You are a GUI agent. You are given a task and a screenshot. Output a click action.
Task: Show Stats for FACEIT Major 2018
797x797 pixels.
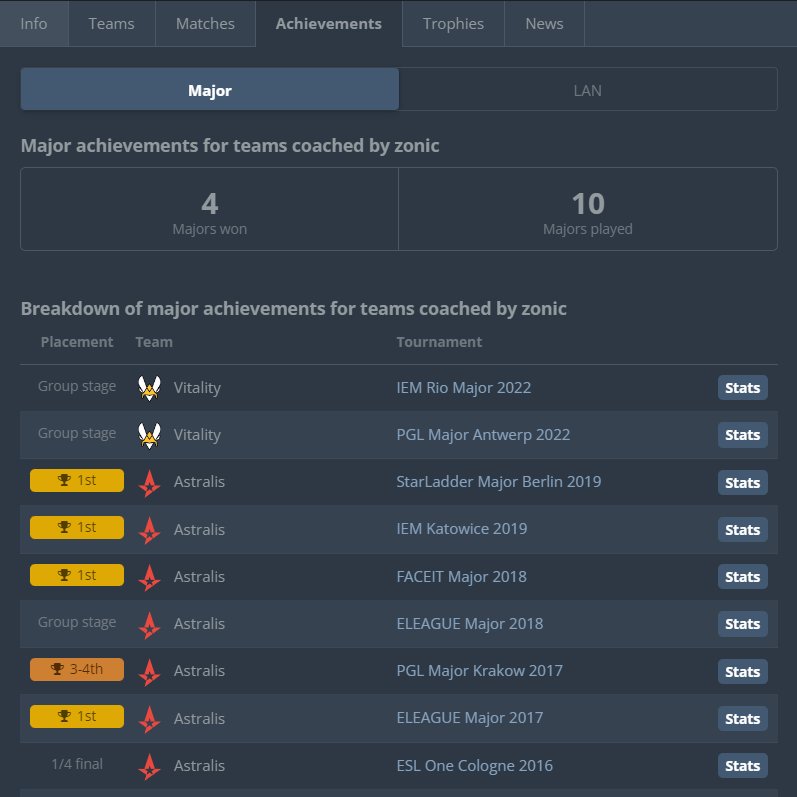click(x=743, y=577)
